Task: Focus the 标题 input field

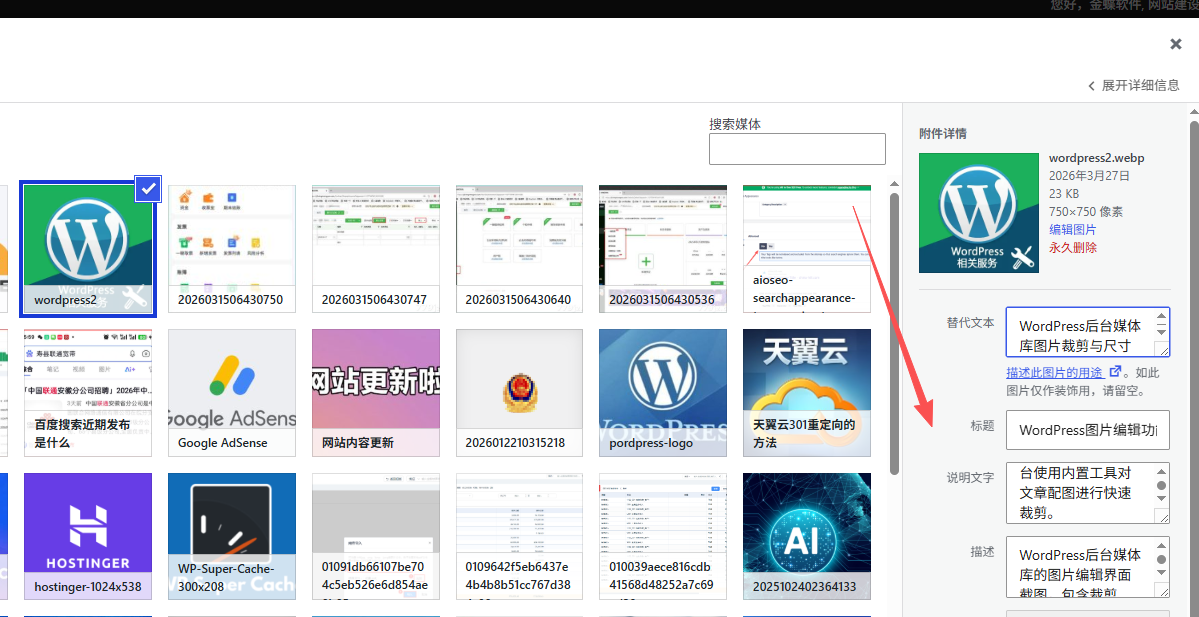Action: click(1087, 430)
